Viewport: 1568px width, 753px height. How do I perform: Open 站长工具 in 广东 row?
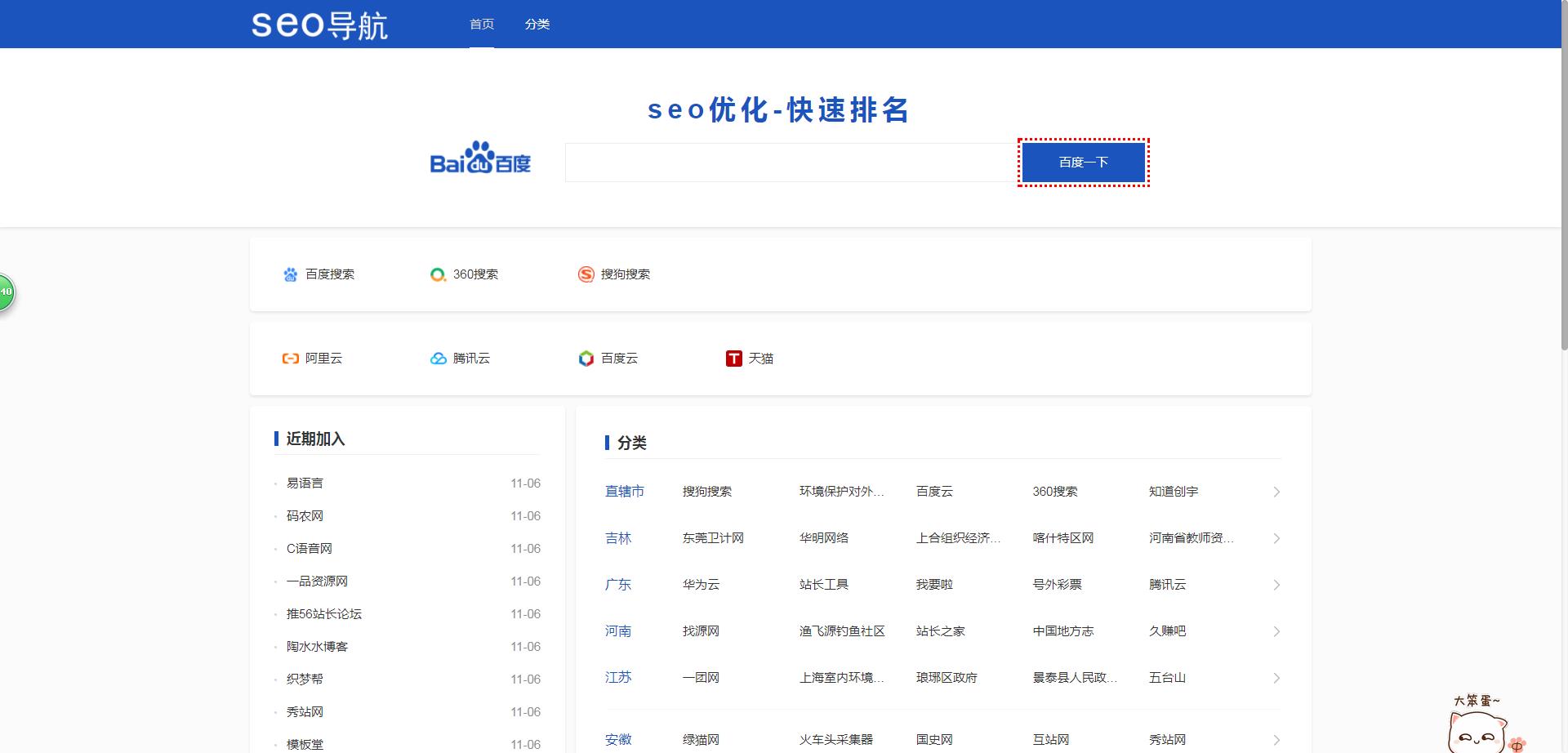click(x=824, y=585)
